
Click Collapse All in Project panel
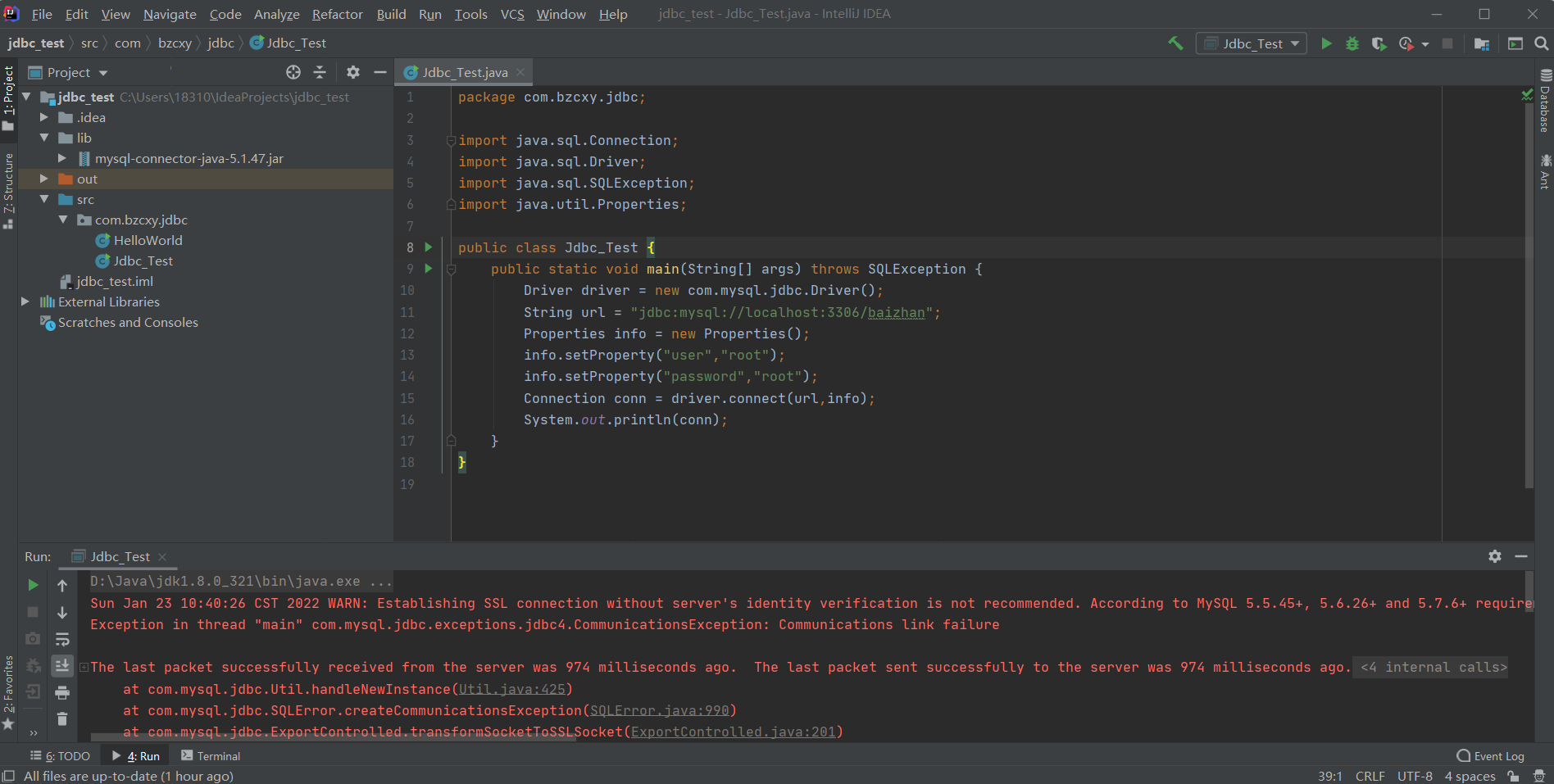click(x=320, y=72)
